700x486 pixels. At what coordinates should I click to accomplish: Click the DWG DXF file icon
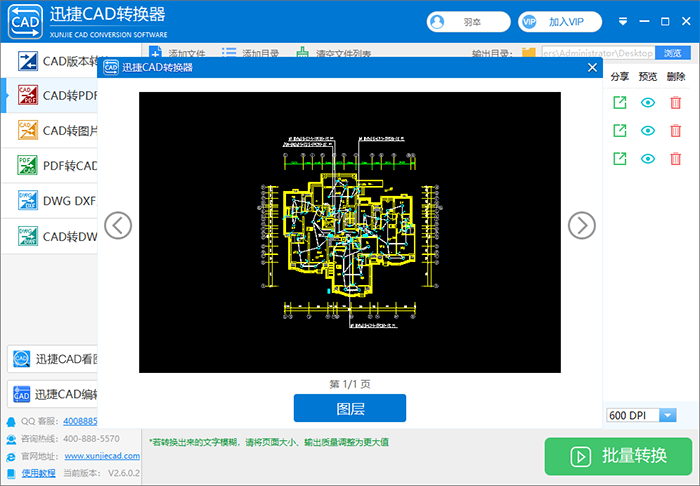point(28,200)
